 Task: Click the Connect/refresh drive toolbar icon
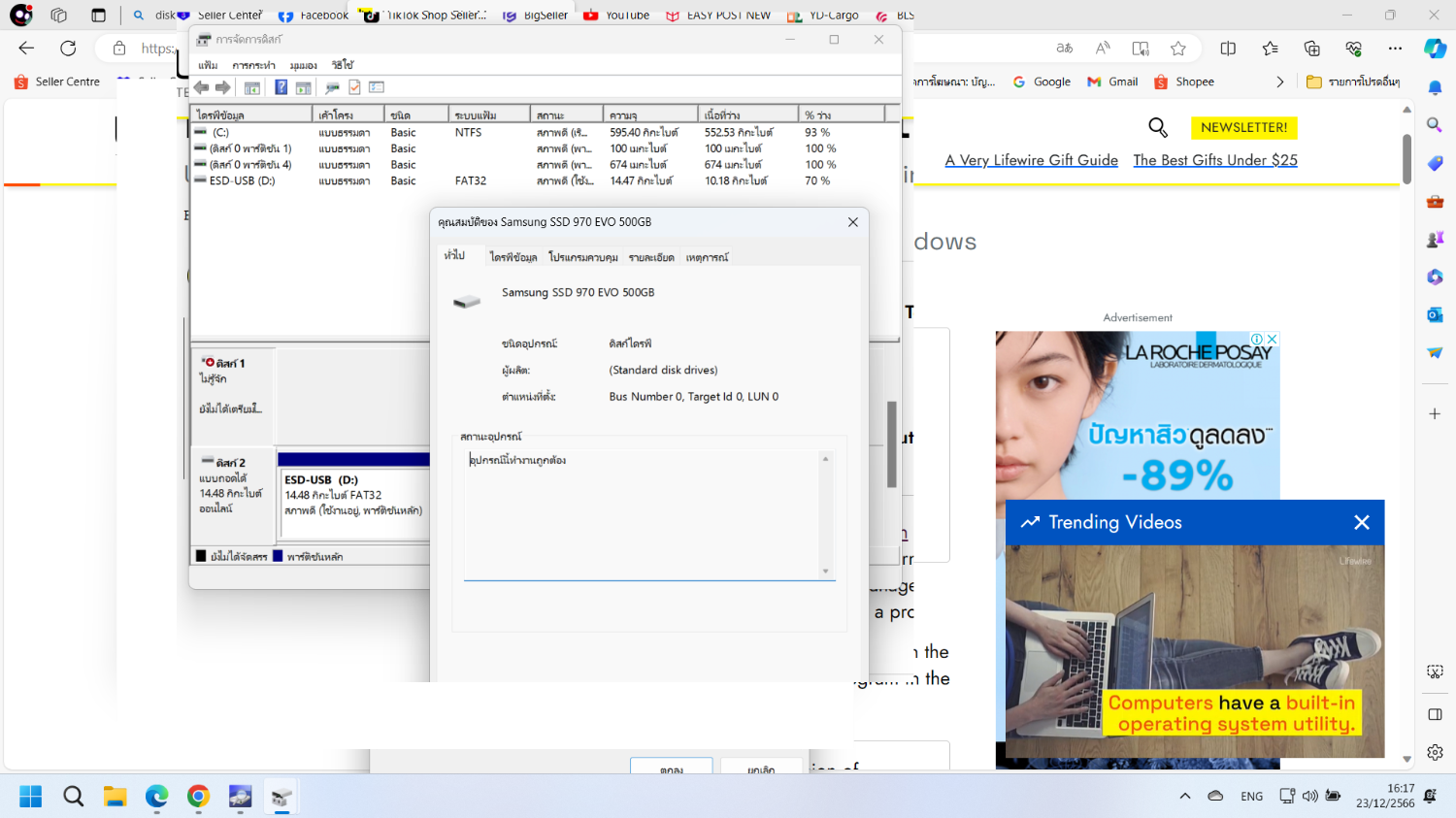[332, 87]
